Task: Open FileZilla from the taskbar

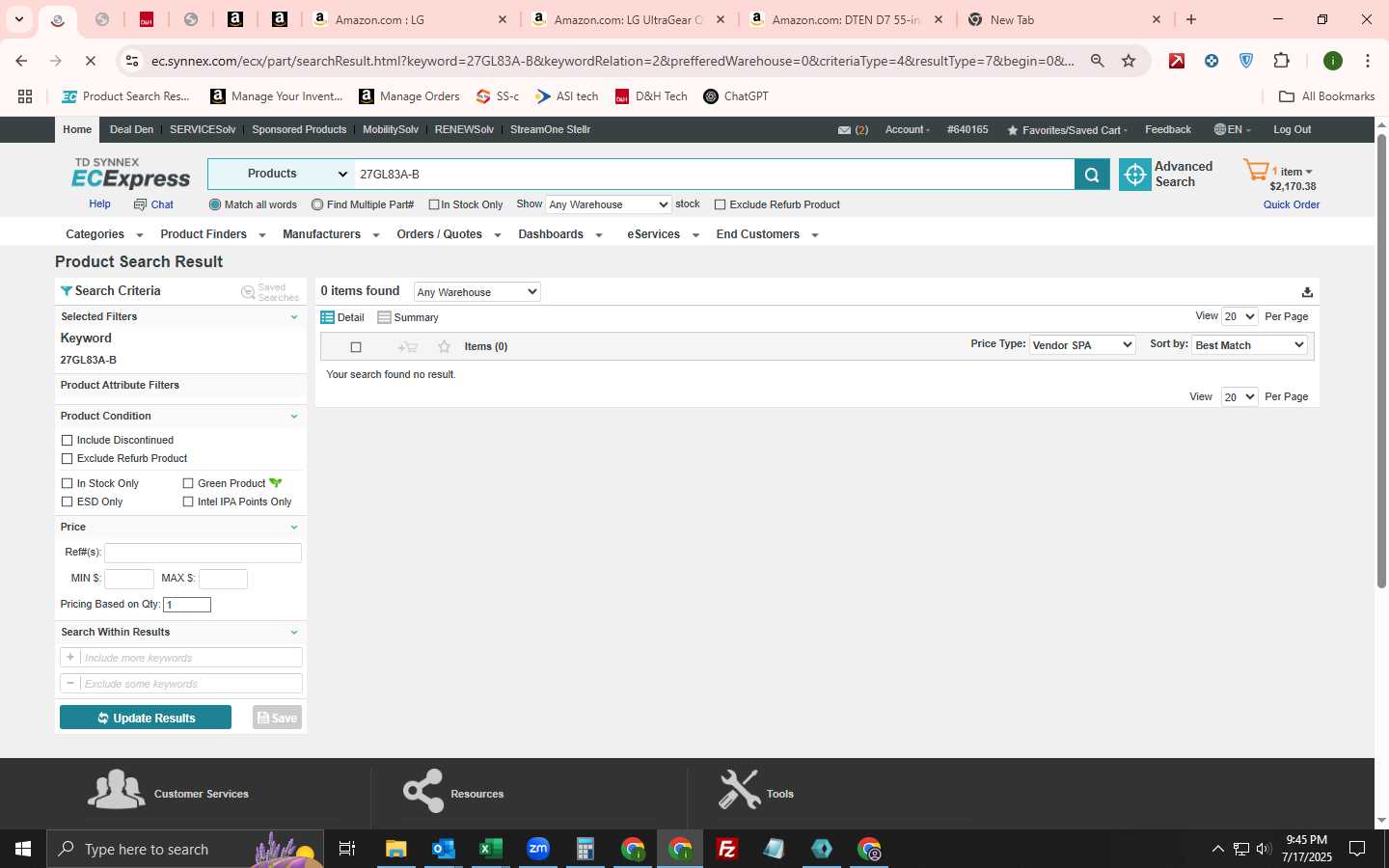Action: coord(727,849)
